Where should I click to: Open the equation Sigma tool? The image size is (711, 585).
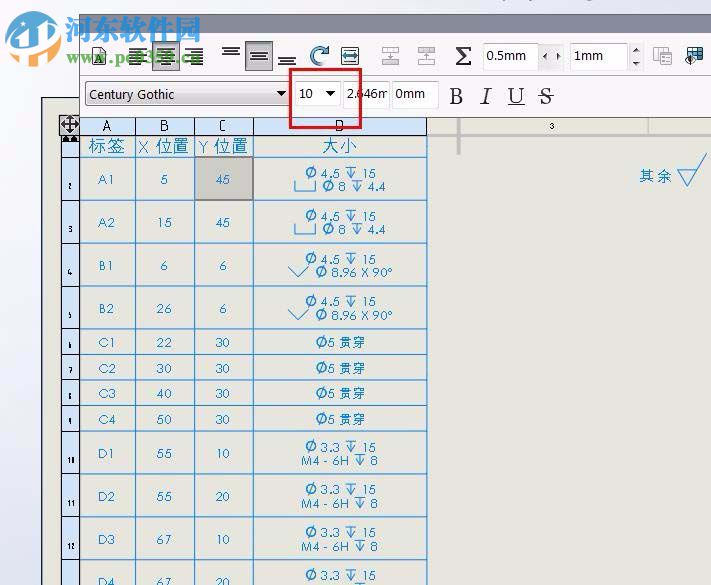tap(463, 56)
